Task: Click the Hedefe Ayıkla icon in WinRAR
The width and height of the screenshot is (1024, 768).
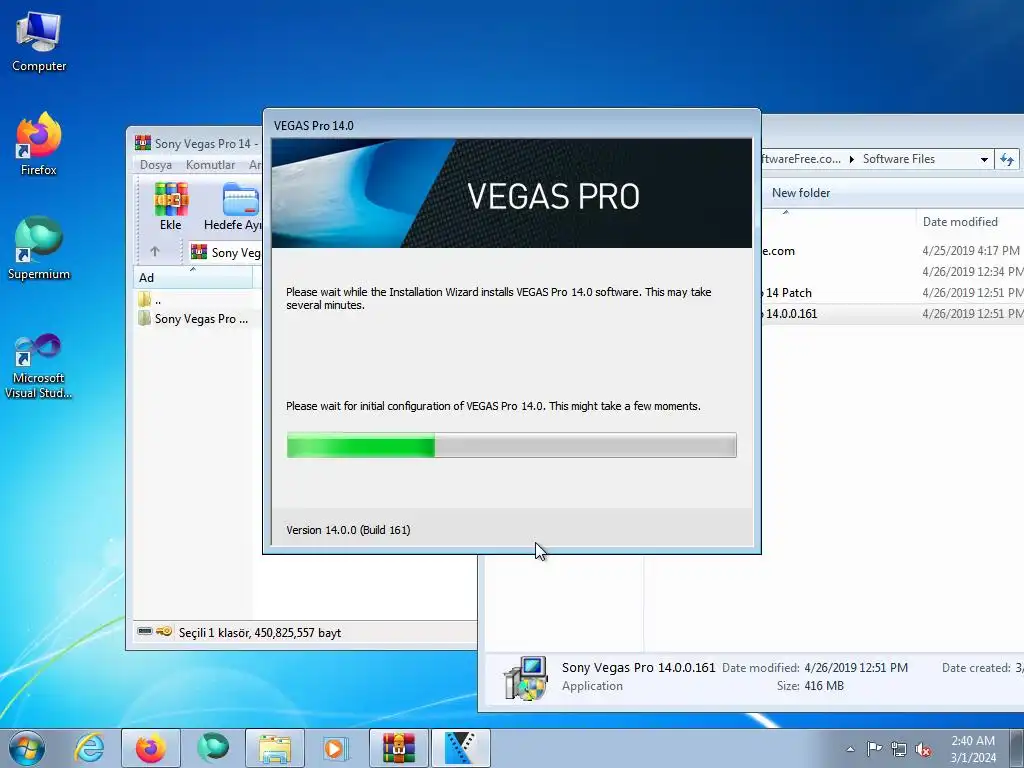Action: (233, 206)
